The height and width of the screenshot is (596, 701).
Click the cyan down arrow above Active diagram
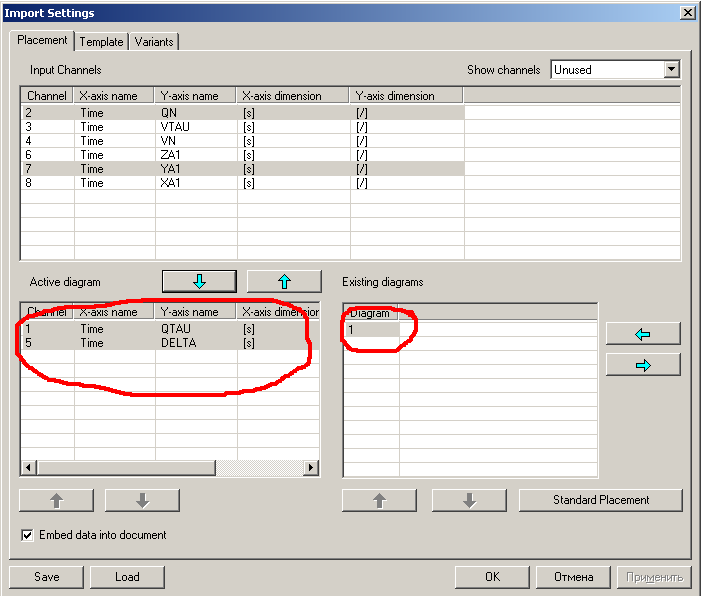199,281
